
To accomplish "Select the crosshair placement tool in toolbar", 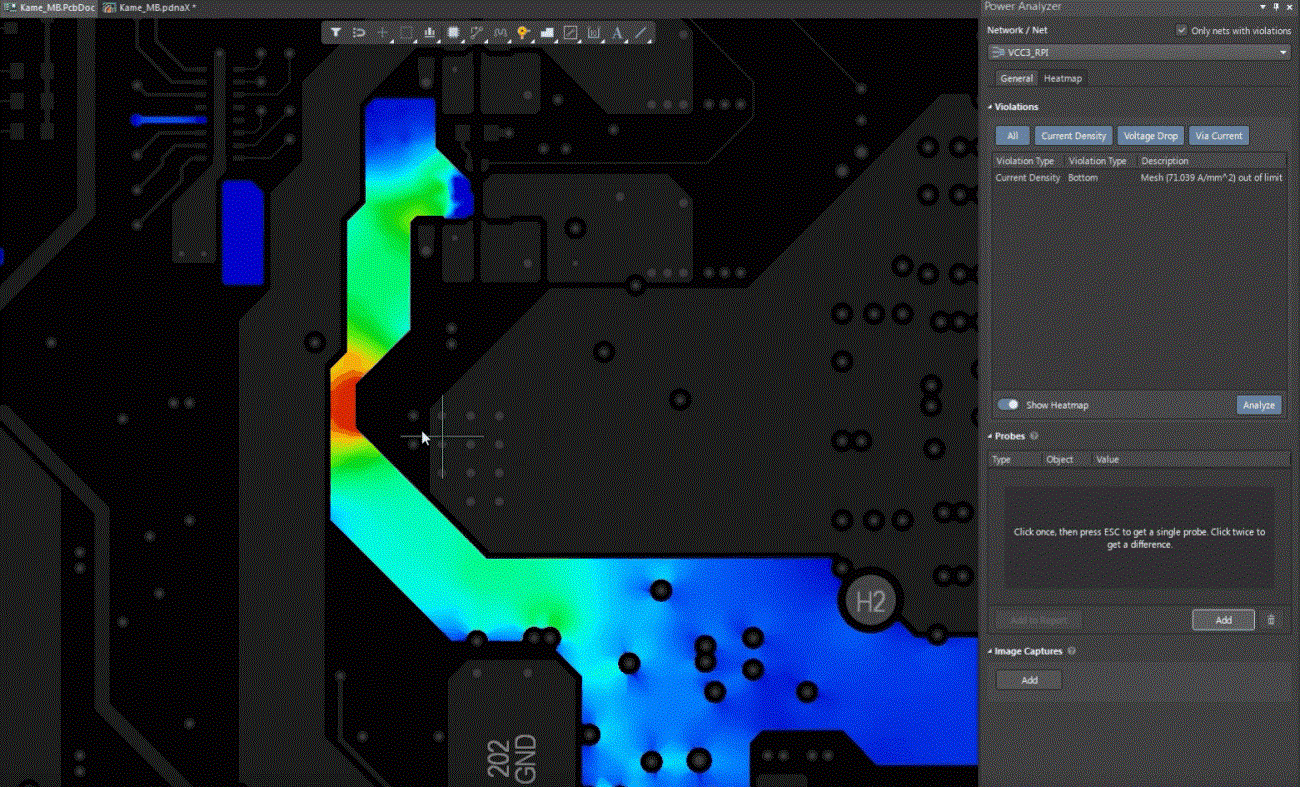I will coord(382,32).
